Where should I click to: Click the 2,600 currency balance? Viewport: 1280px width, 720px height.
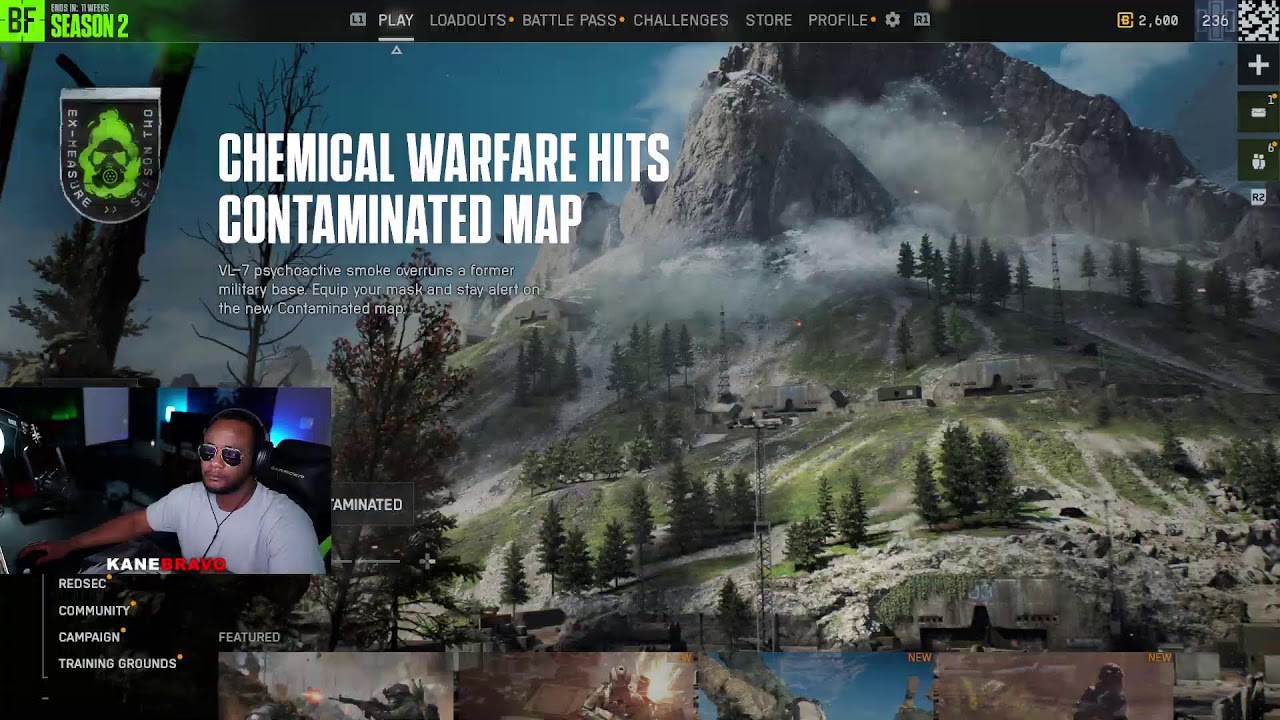coord(1158,20)
